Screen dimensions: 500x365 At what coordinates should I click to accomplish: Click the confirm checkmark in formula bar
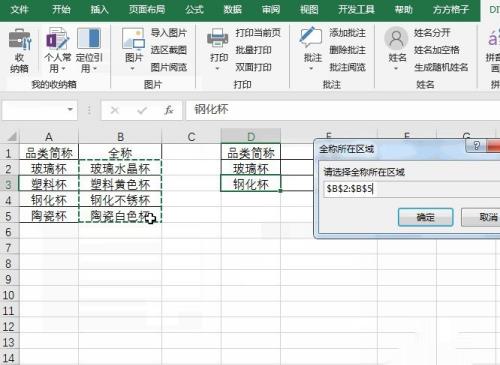pyautogui.click(x=142, y=110)
